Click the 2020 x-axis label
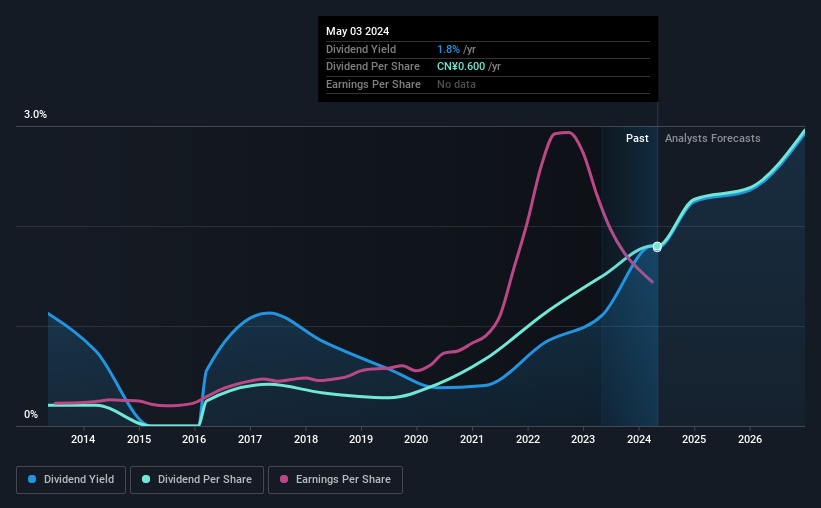This screenshot has height=508, width=821. [416, 439]
